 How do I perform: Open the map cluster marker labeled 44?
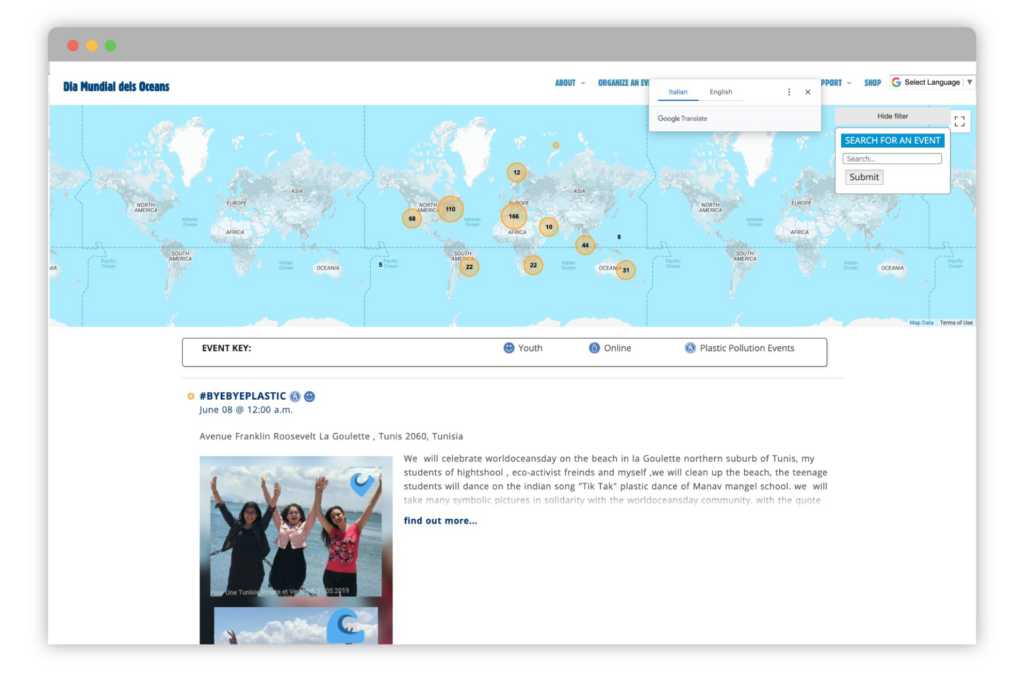pyautogui.click(x=585, y=246)
